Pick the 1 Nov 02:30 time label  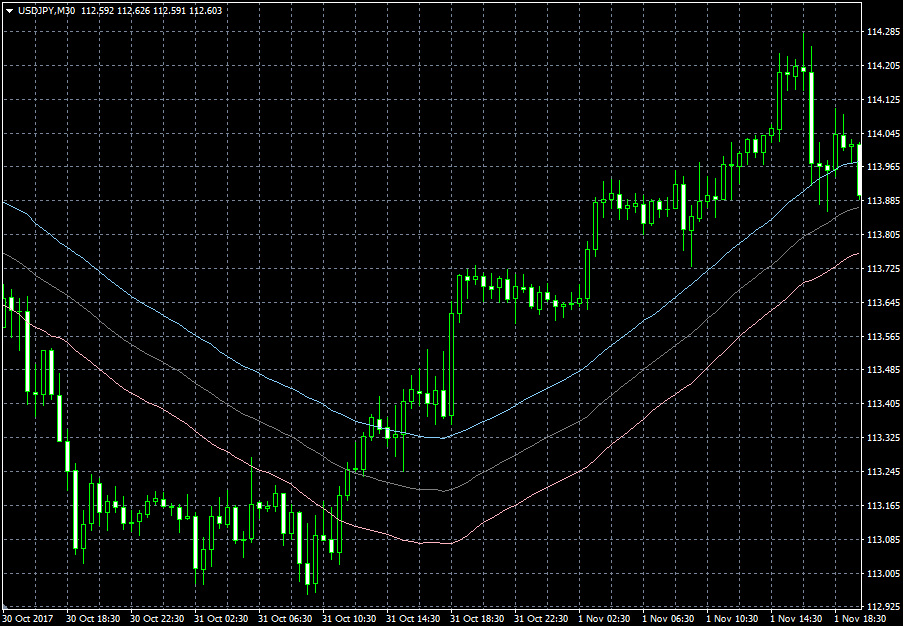(x=605, y=618)
